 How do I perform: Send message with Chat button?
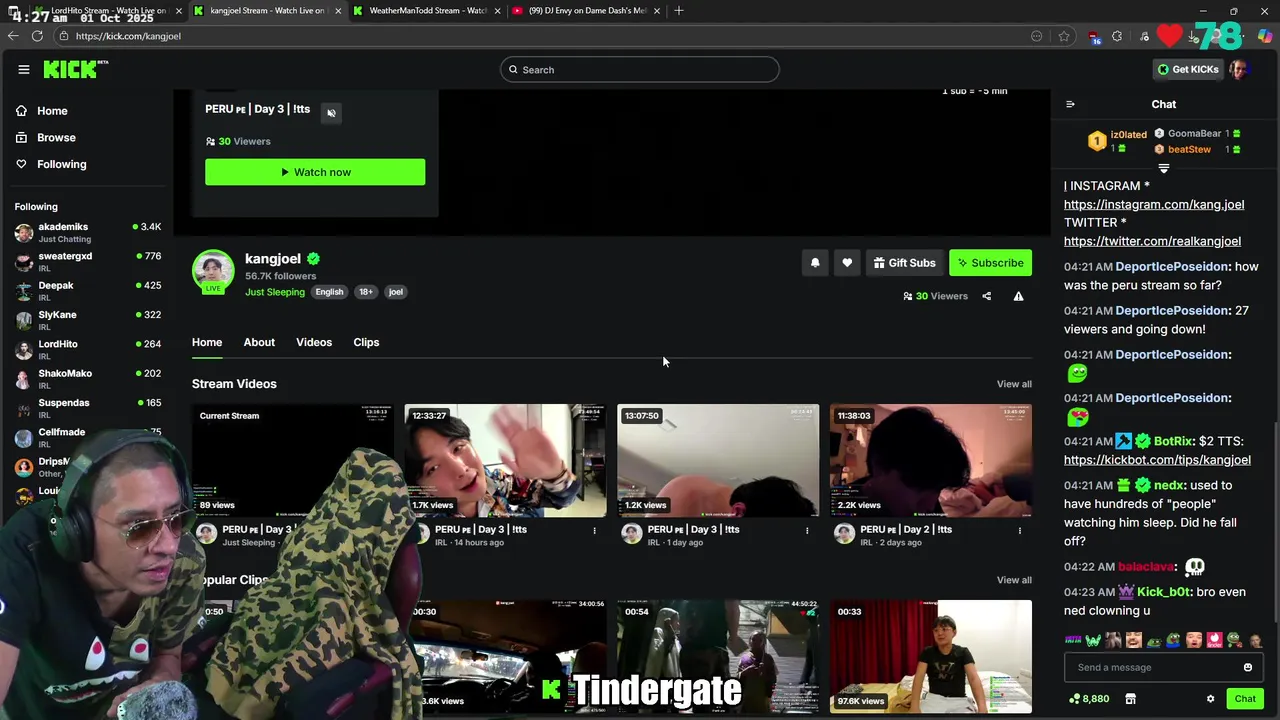(1245, 699)
